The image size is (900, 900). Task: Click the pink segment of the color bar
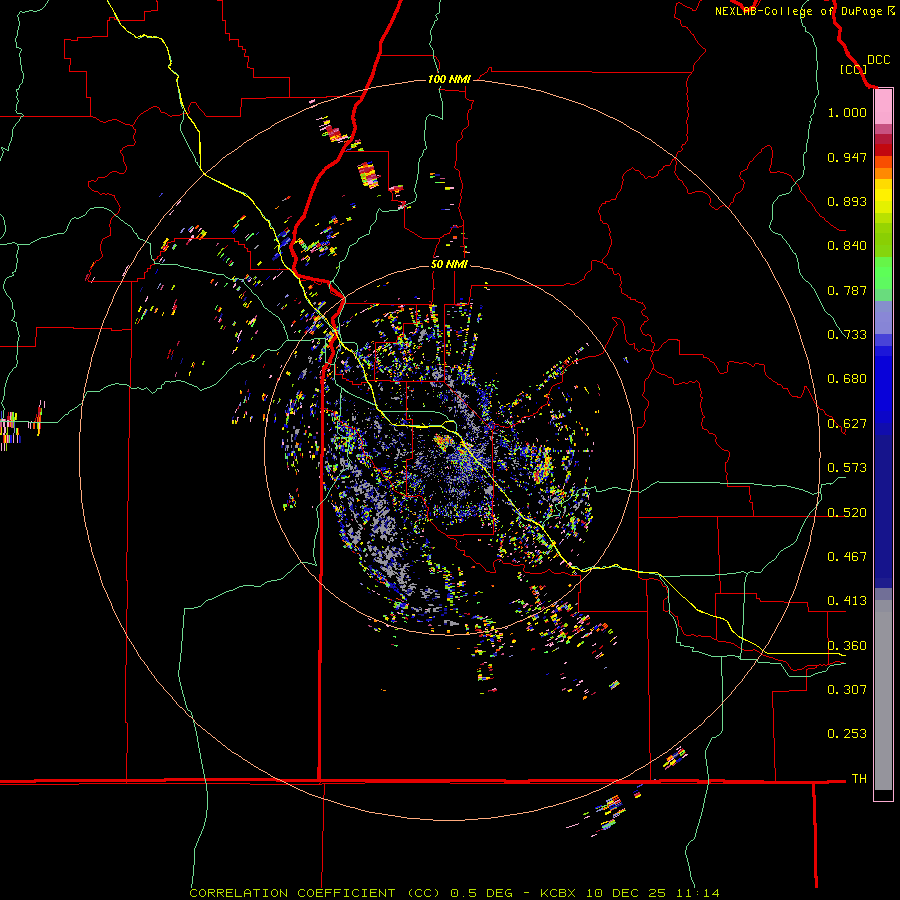pos(883,107)
